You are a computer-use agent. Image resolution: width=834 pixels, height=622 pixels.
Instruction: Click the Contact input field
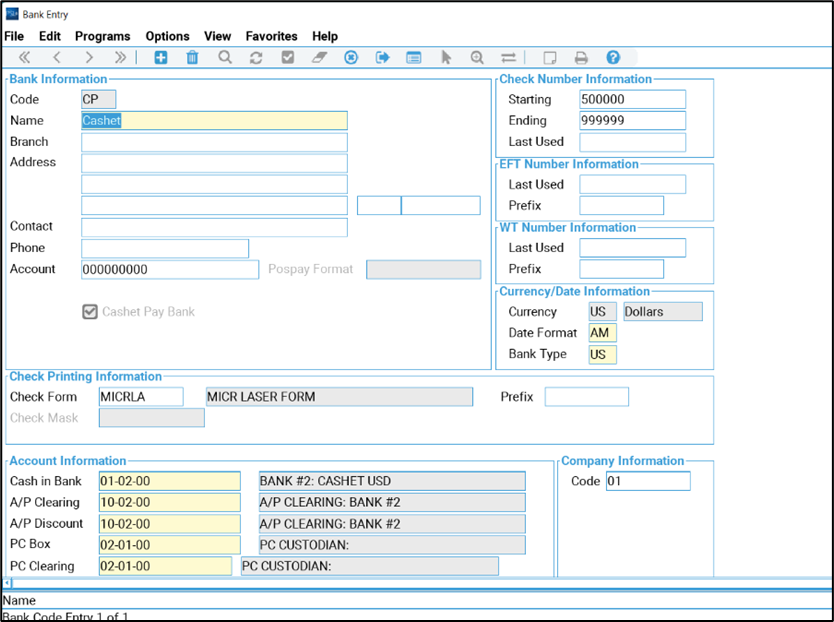tap(214, 227)
